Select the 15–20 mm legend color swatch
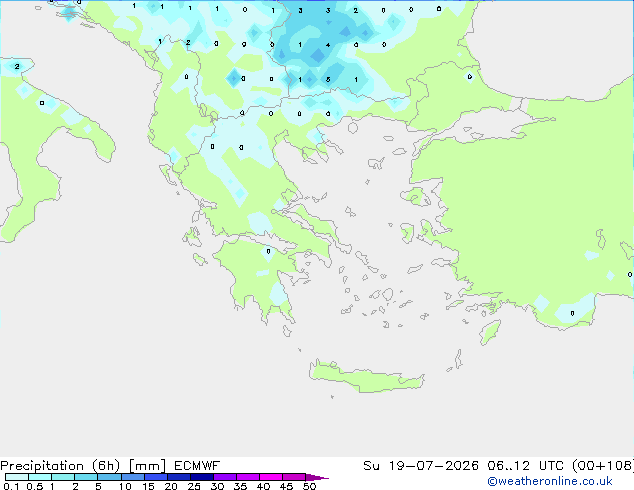Screen dimensions: 634x490 (x=156, y=477)
